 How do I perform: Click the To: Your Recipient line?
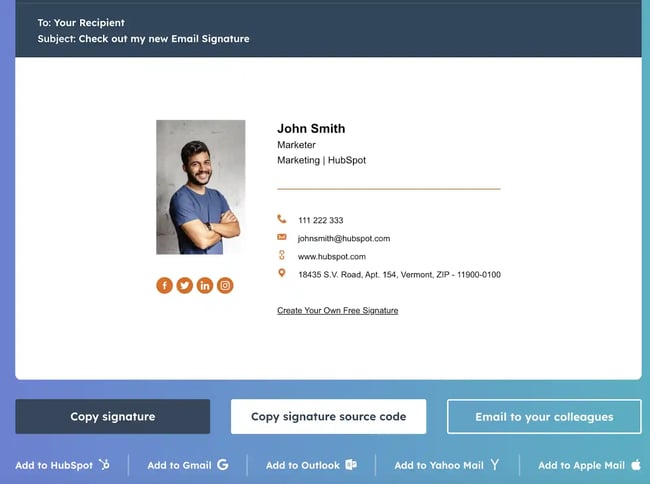81,23
